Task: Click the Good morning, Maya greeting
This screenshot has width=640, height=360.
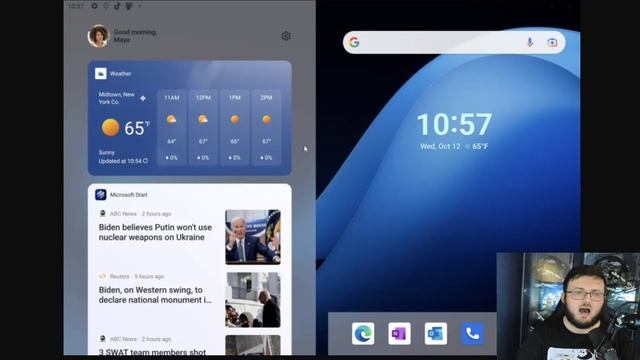Action: (135, 36)
